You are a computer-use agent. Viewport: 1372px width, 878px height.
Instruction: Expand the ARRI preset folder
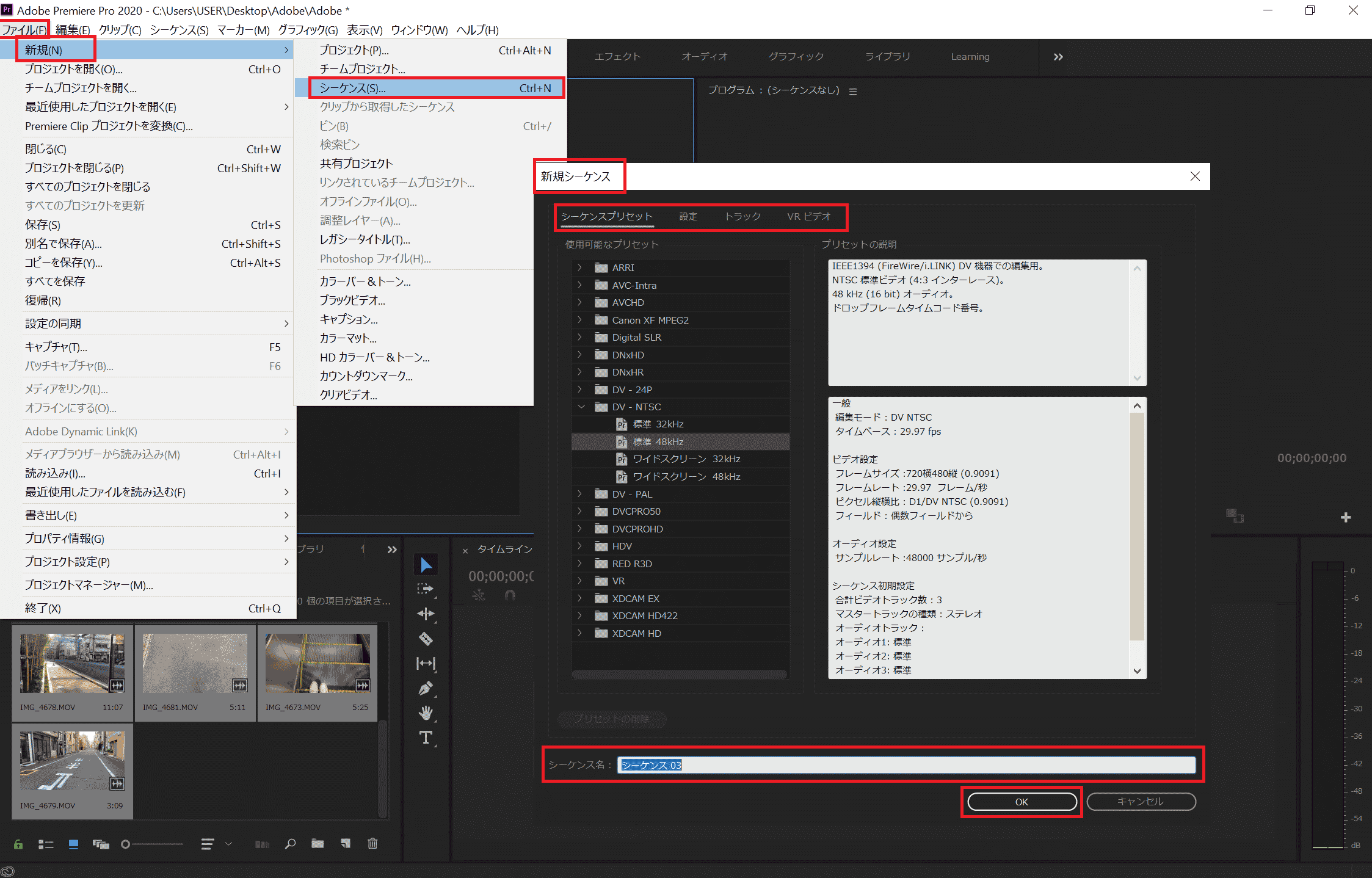pyautogui.click(x=579, y=267)
